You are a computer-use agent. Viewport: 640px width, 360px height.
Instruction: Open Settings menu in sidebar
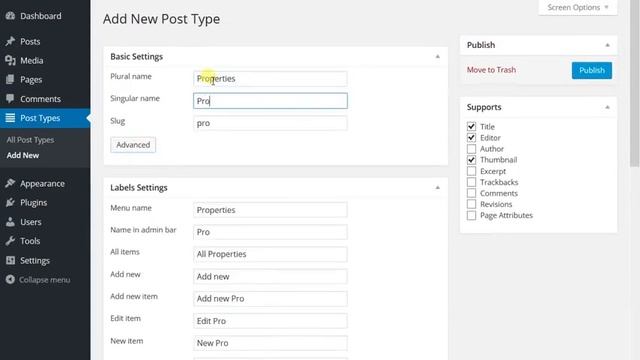[x=35, y=260]
